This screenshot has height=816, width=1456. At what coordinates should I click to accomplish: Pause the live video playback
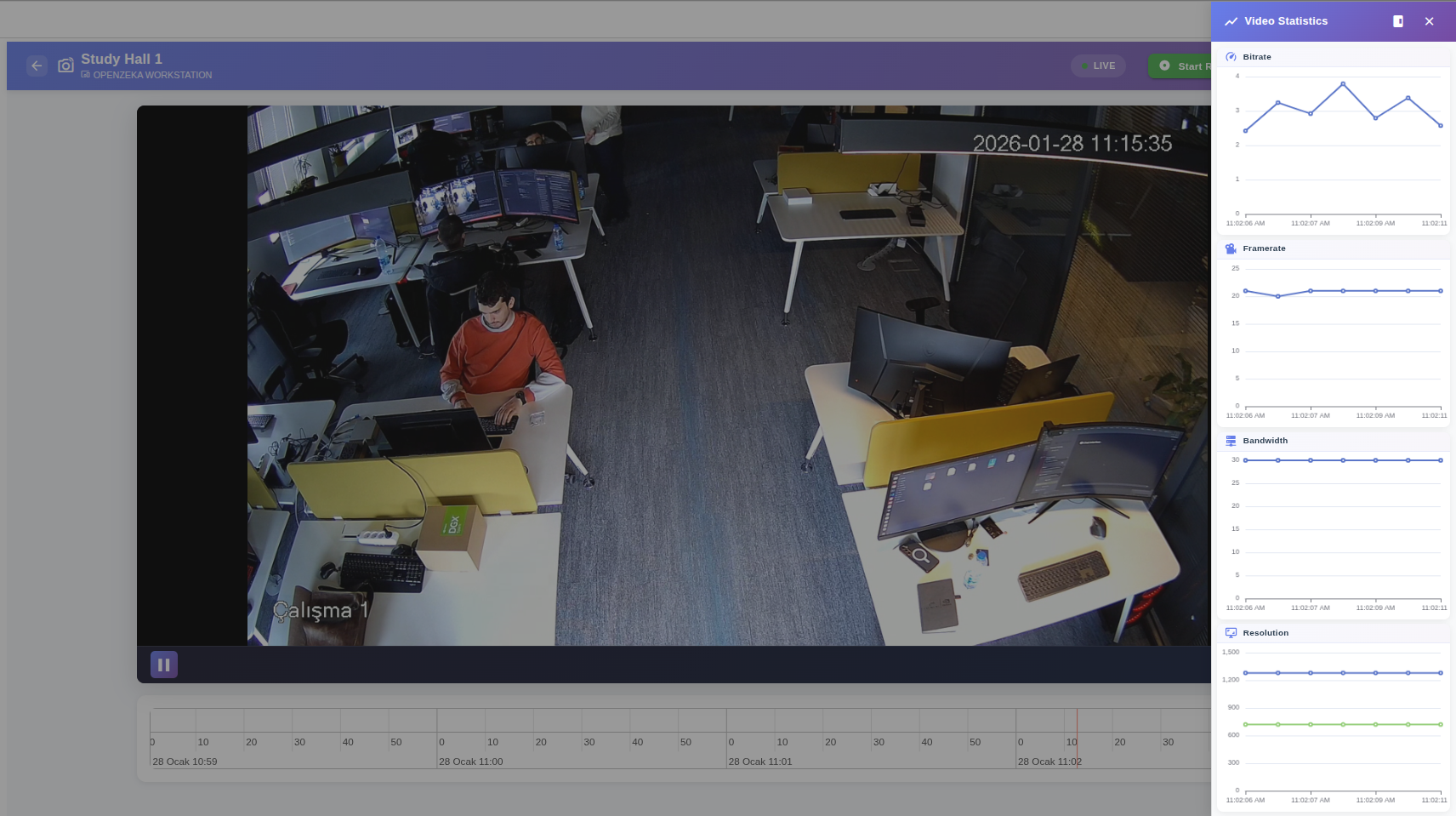point(164,665)
